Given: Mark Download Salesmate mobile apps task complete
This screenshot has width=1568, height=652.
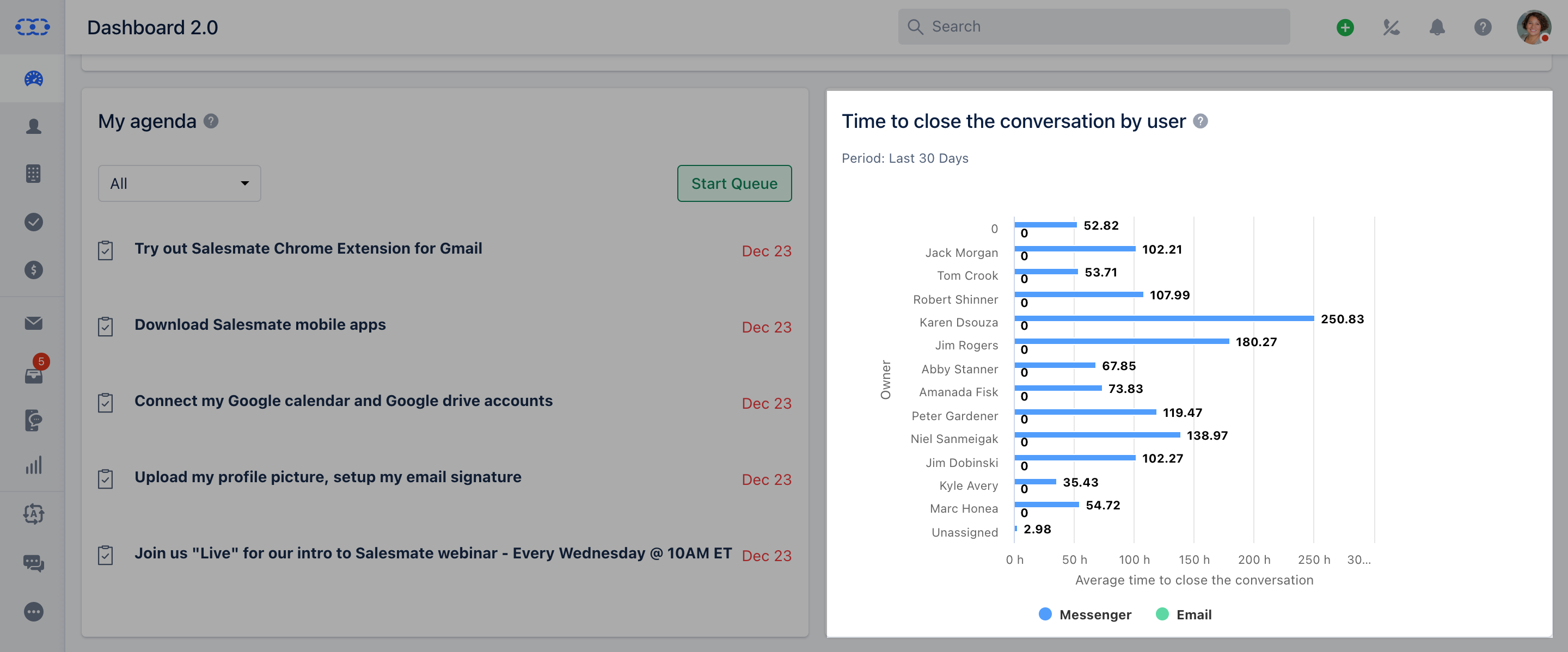Looking at the screenshot, I should click(105, 326).
